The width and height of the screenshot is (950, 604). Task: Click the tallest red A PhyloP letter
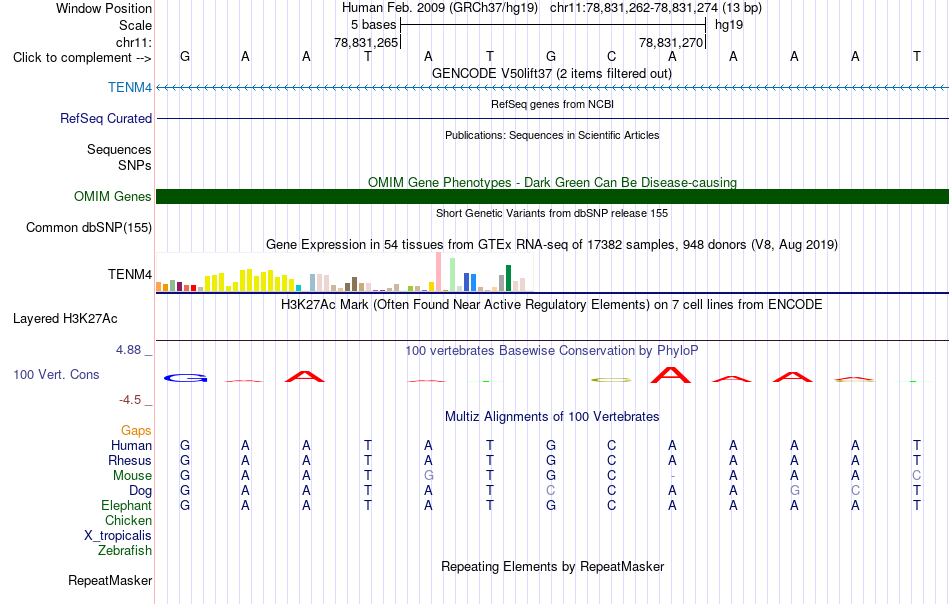671,375
